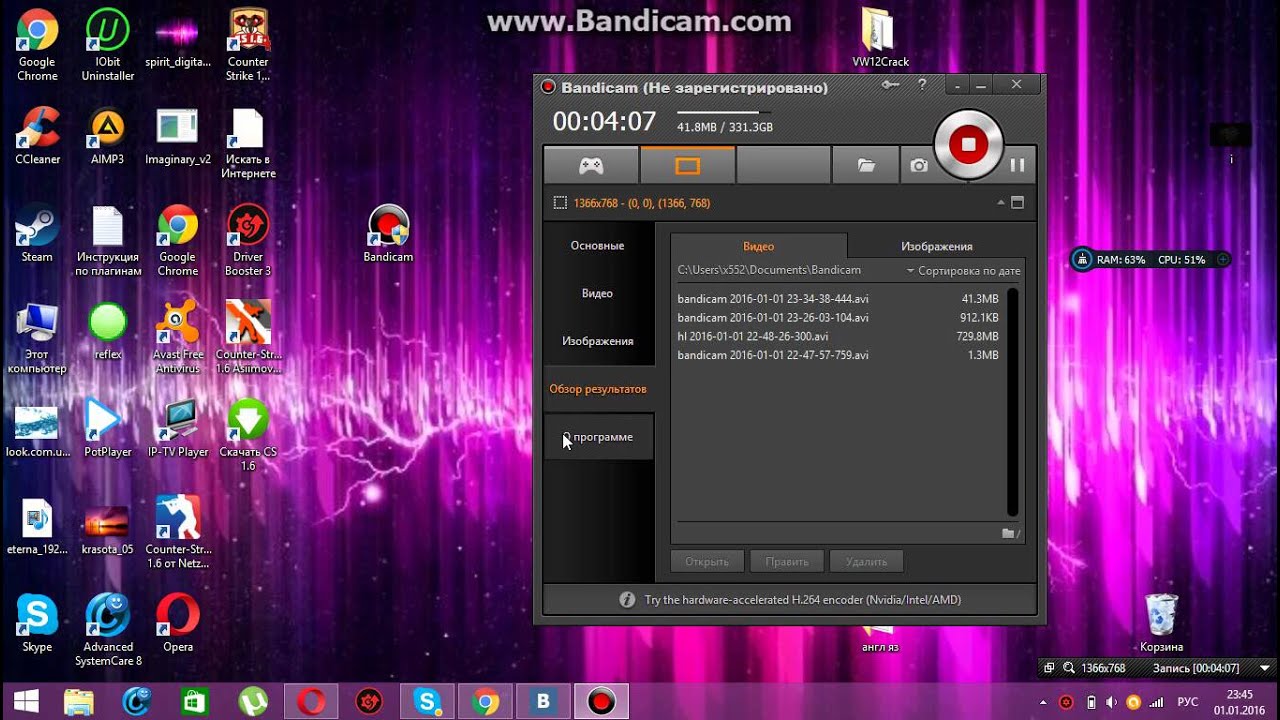Open the Видео section in the sidebar
Image resolution: width=1280 pixels, height=720 pixels.
(598, 294)
